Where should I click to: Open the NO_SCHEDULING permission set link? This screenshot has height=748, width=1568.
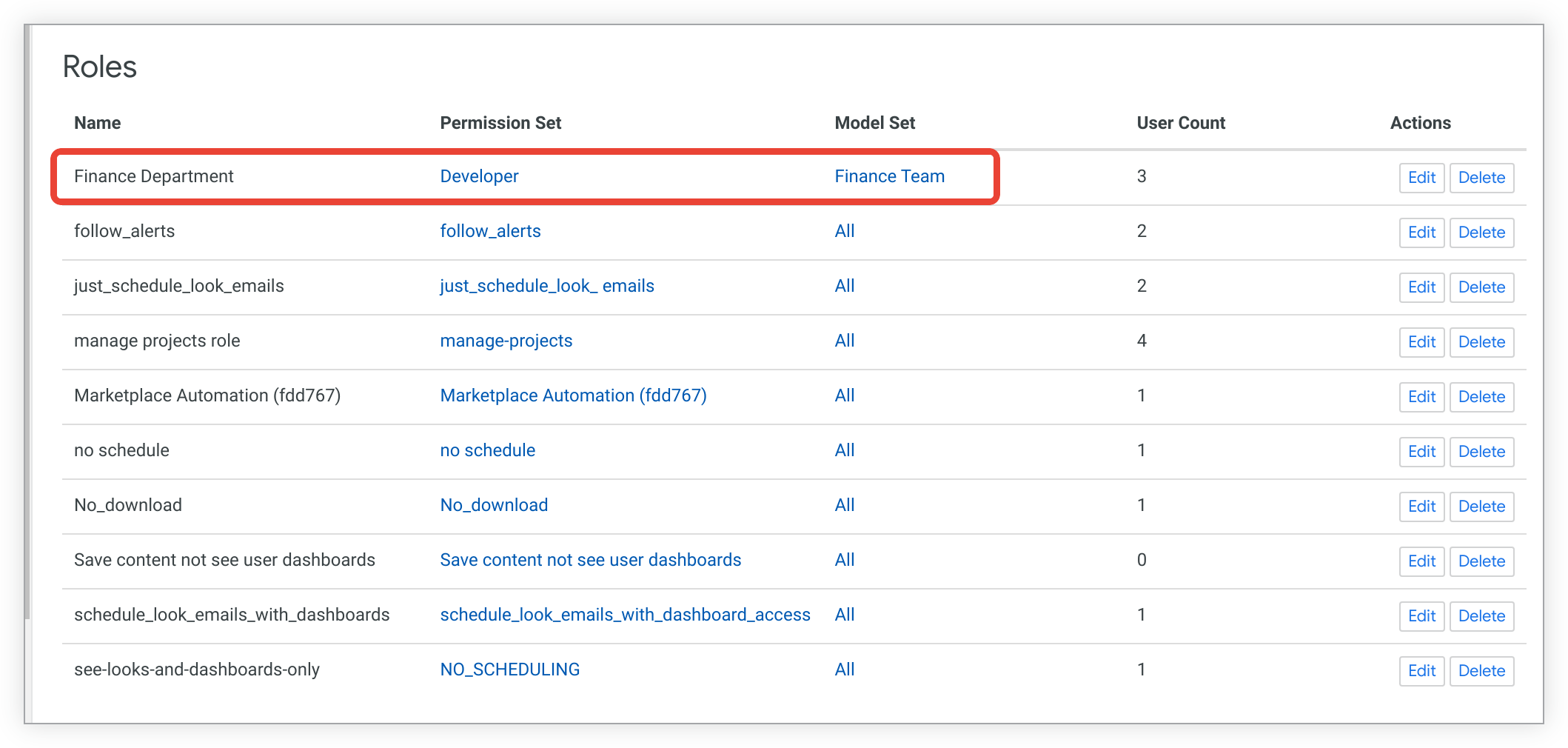point(509,669)
